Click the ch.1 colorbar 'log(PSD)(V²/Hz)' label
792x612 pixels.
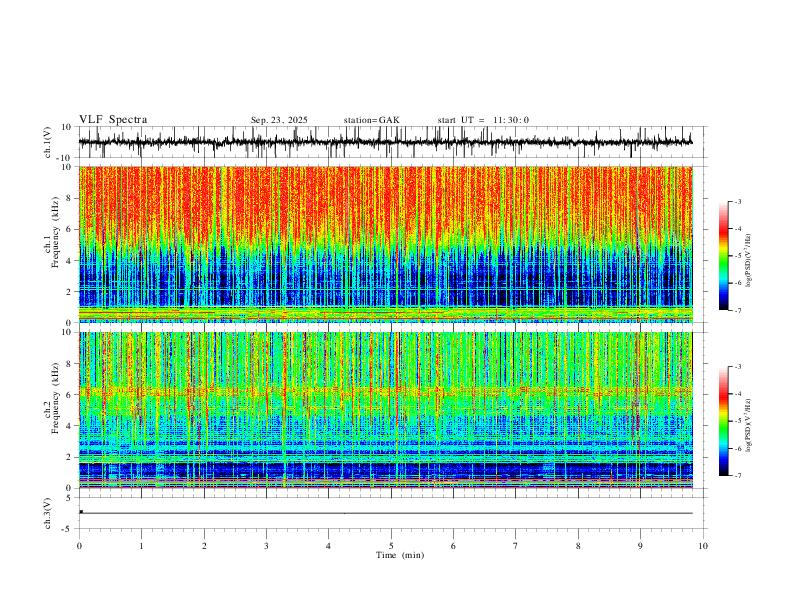pos(749,261)
